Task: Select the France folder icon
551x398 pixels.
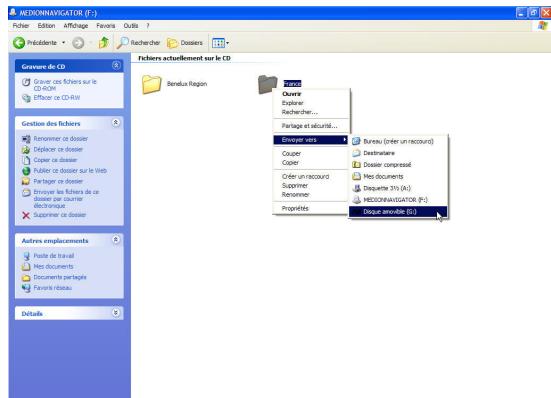Action: point(267,84)
